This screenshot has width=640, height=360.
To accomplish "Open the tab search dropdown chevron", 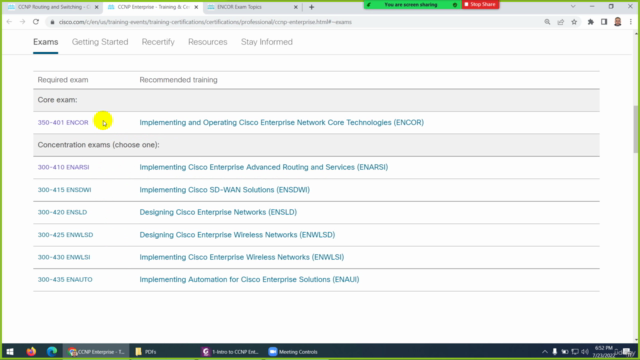I will (573, 7).
